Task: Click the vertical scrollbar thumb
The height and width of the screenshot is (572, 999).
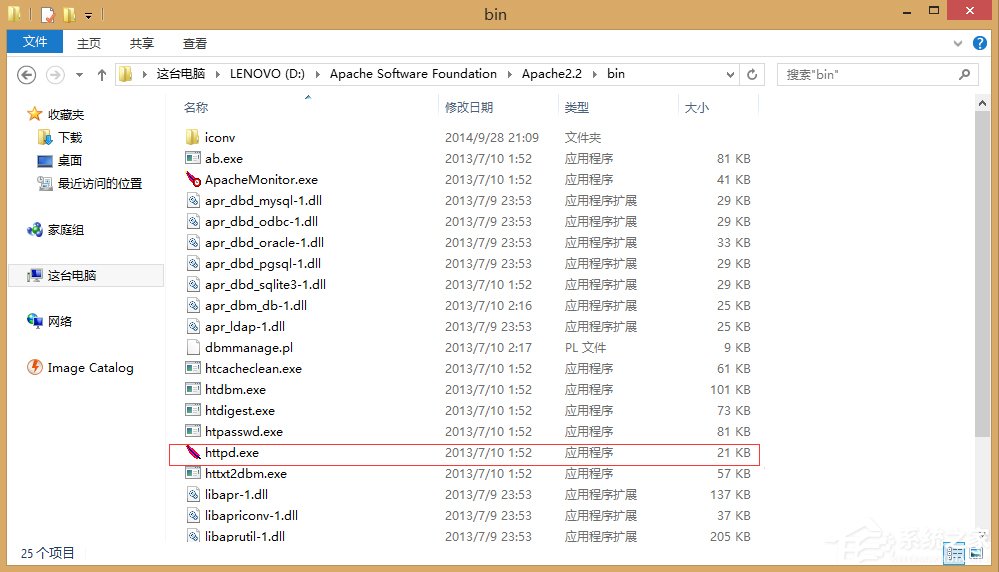Action: click(982, 274)
